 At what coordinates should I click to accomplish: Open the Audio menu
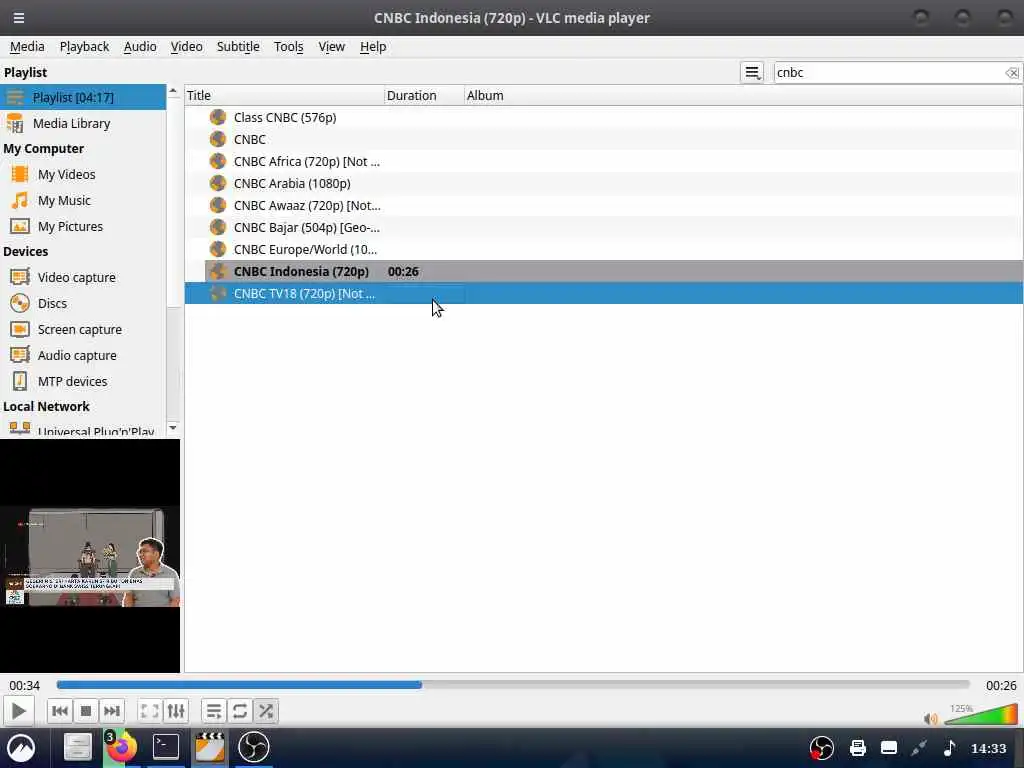(140, 47)
